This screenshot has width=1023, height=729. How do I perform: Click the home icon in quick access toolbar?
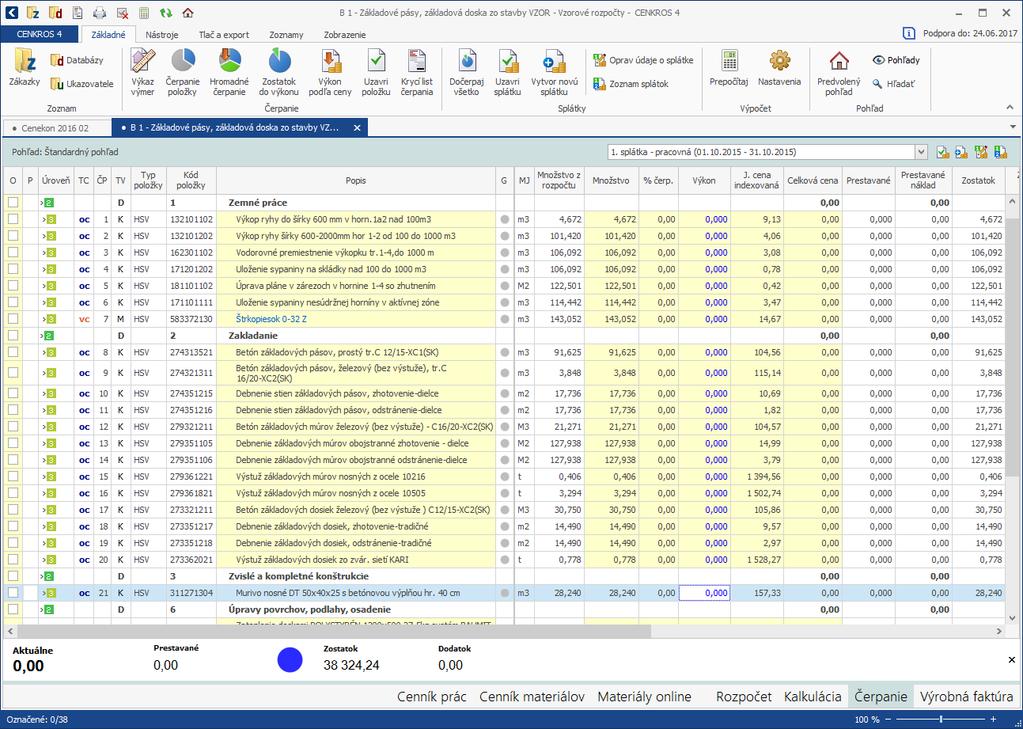tap(188, 12)
